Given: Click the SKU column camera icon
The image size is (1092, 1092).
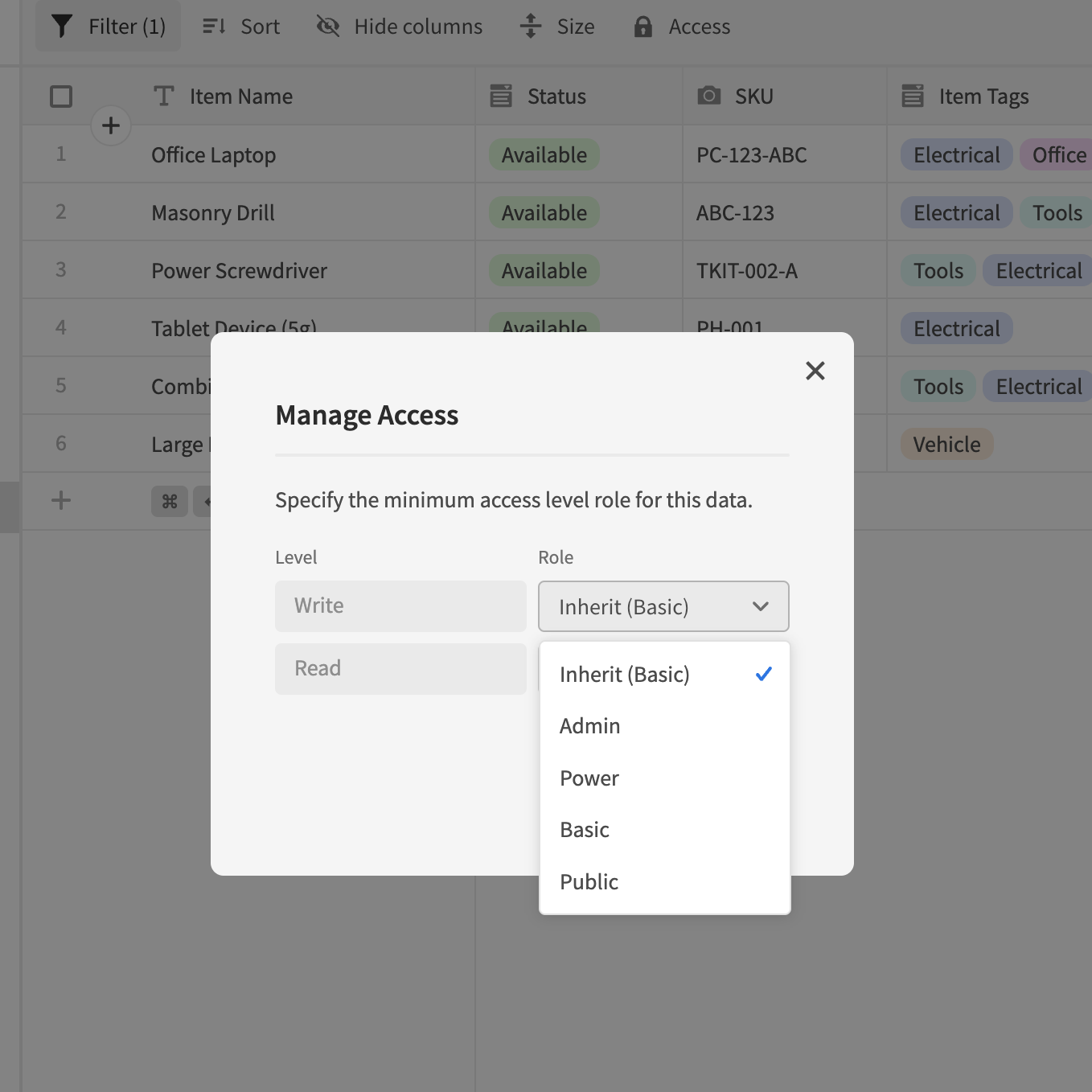Looking at the screenshot, I should (x=708, y=96).
